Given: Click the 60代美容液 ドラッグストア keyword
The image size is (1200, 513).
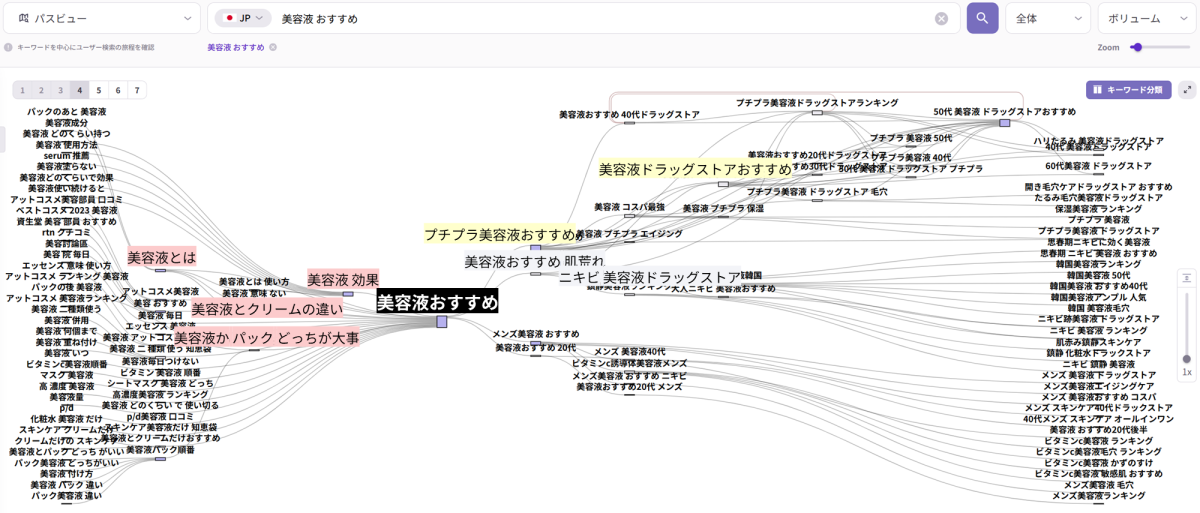Looking at the screenshot, I should pyautogui.click(x=1098, y=166).
